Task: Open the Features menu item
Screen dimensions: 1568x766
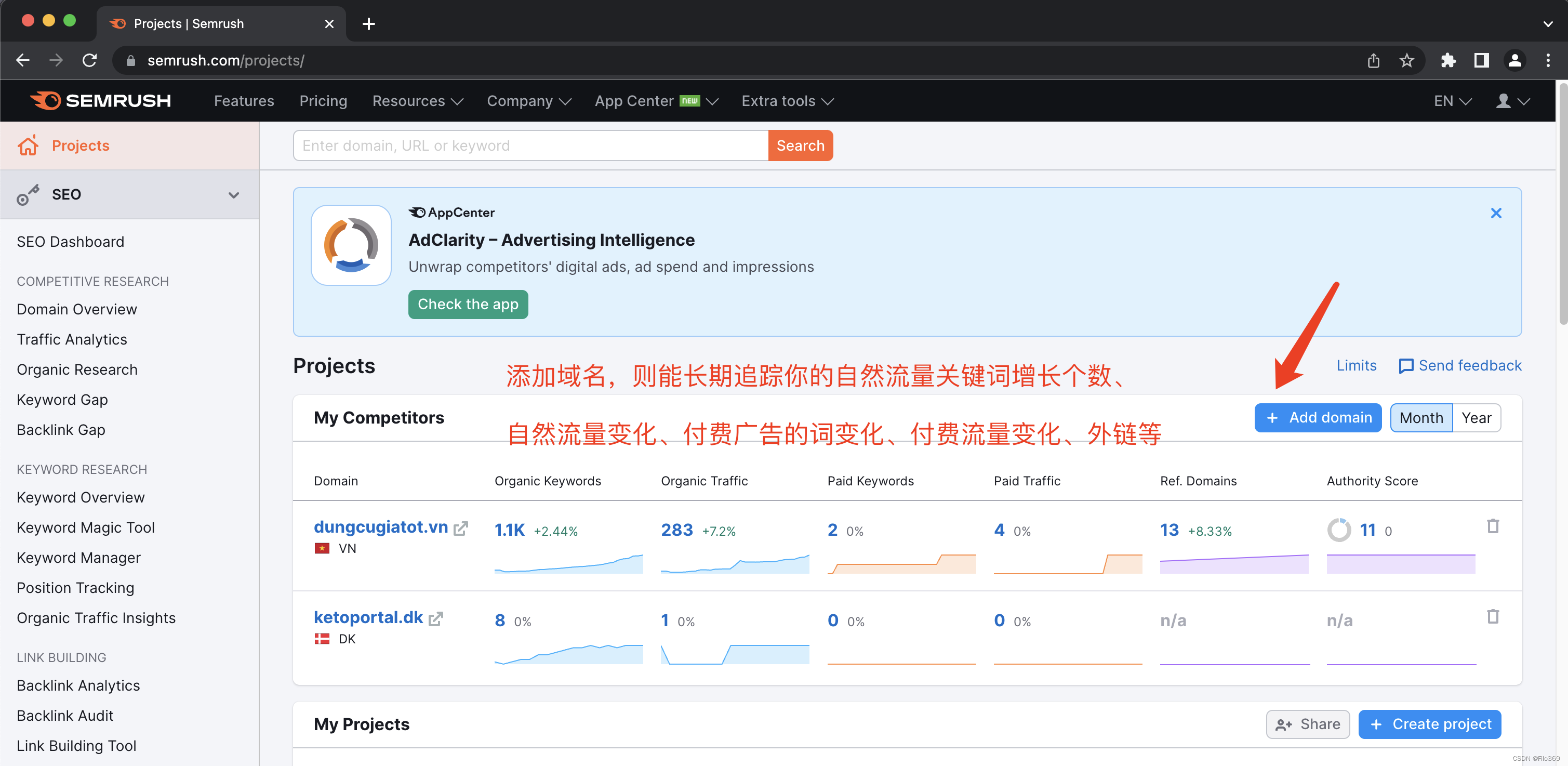Action: pyautogui.click(x=244, y=101)
